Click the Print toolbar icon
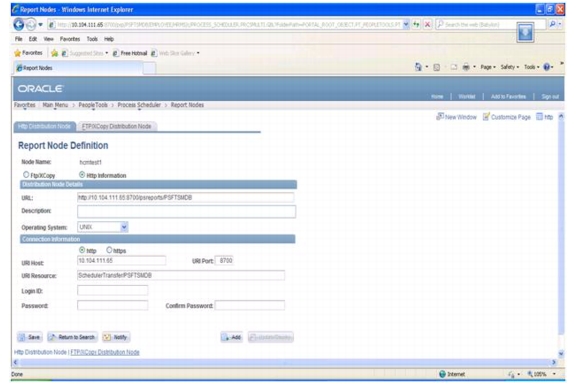 tap(466, 67)
